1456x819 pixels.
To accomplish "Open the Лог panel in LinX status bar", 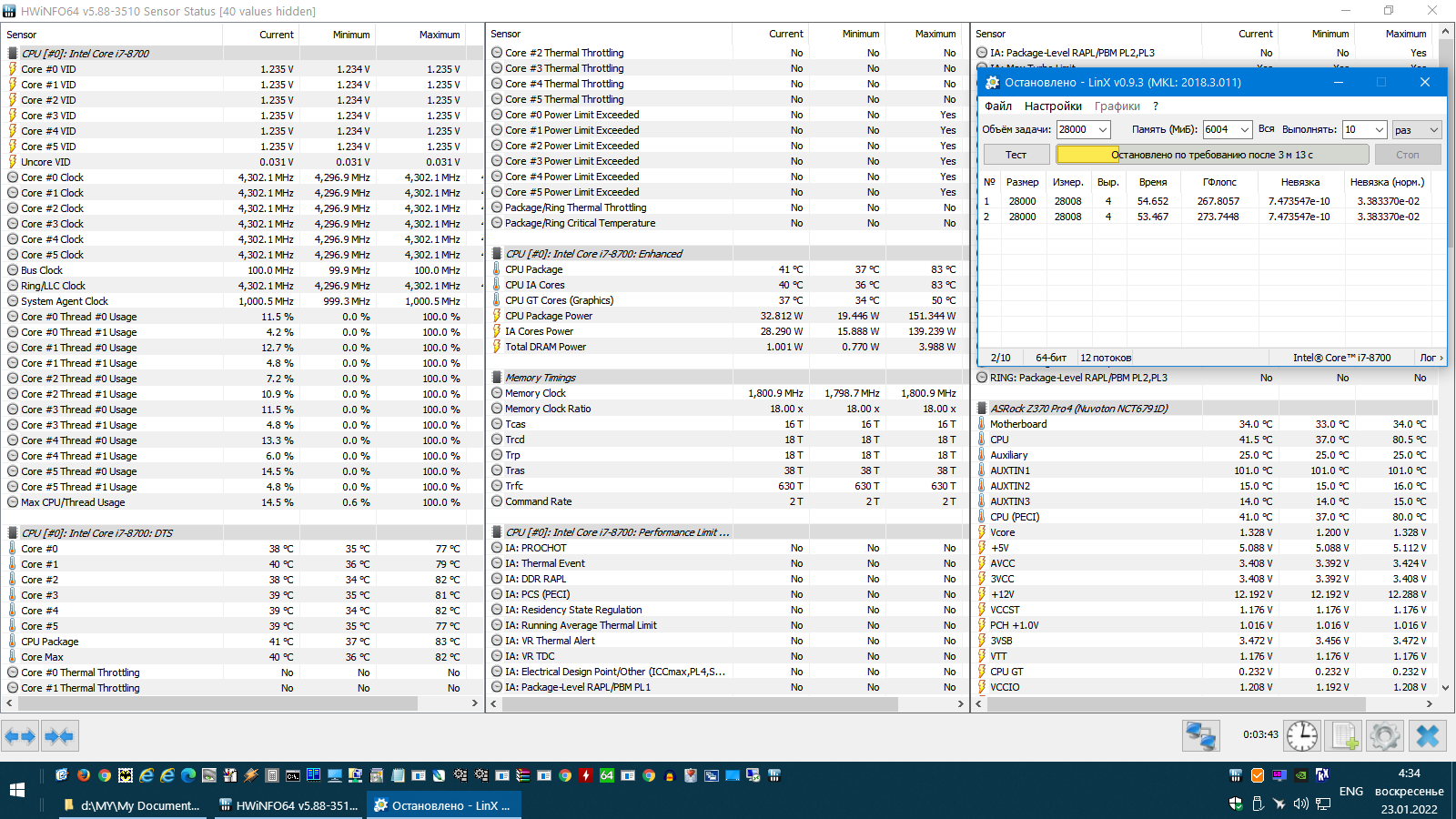I will pos(1431,358).
